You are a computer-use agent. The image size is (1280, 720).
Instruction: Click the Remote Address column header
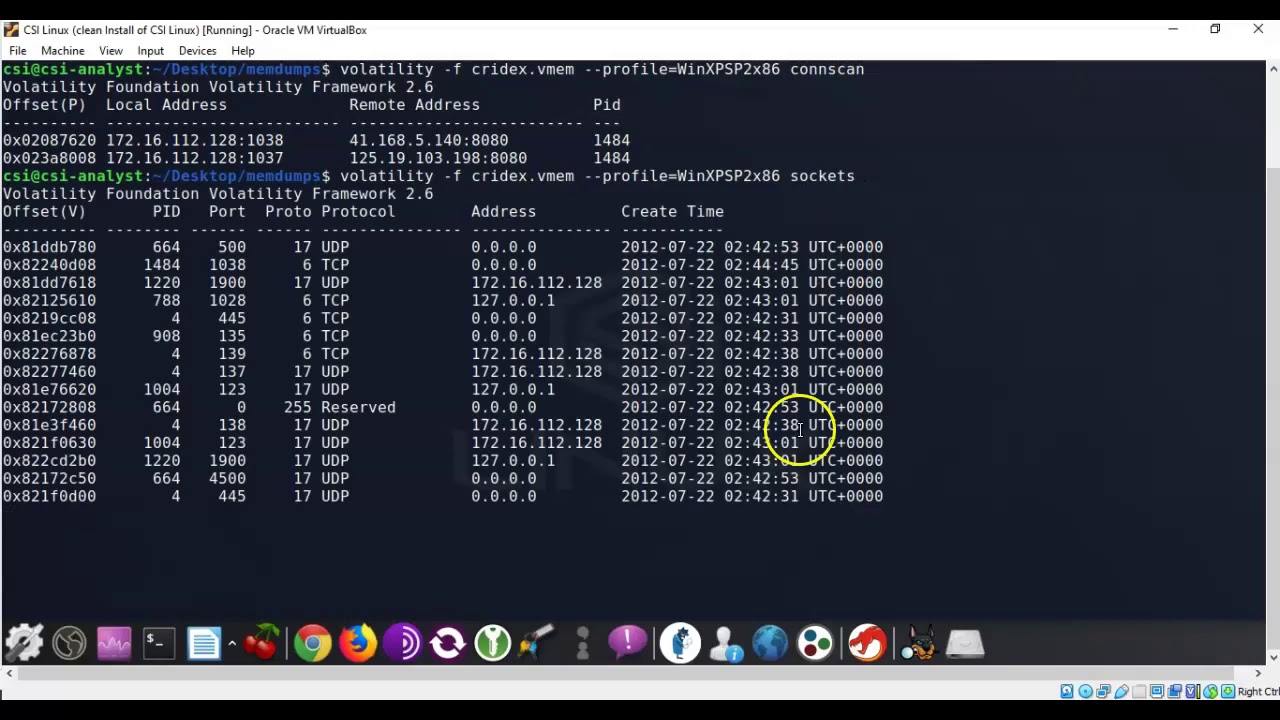point(414,104)
